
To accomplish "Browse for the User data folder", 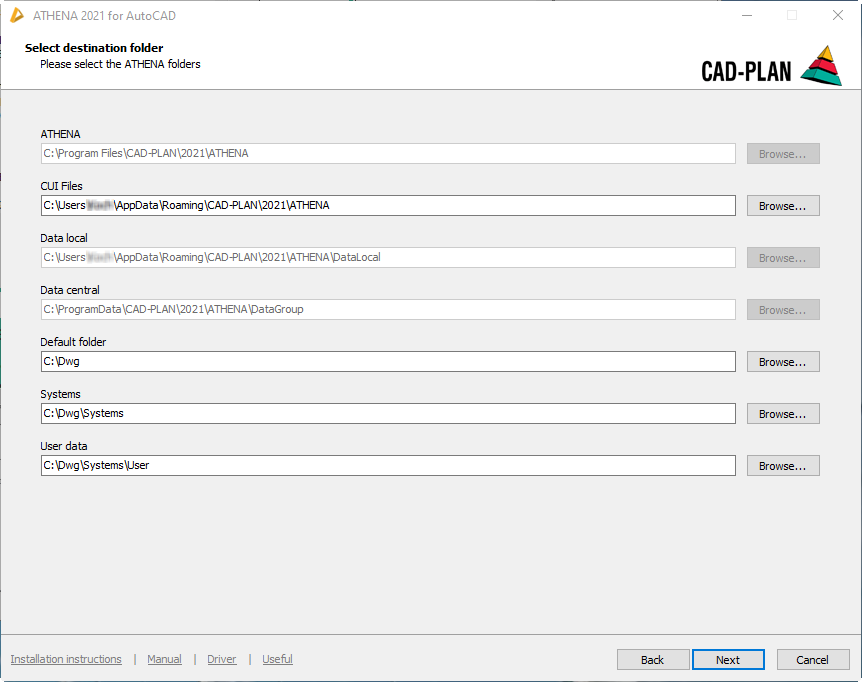I will (783, 466).
